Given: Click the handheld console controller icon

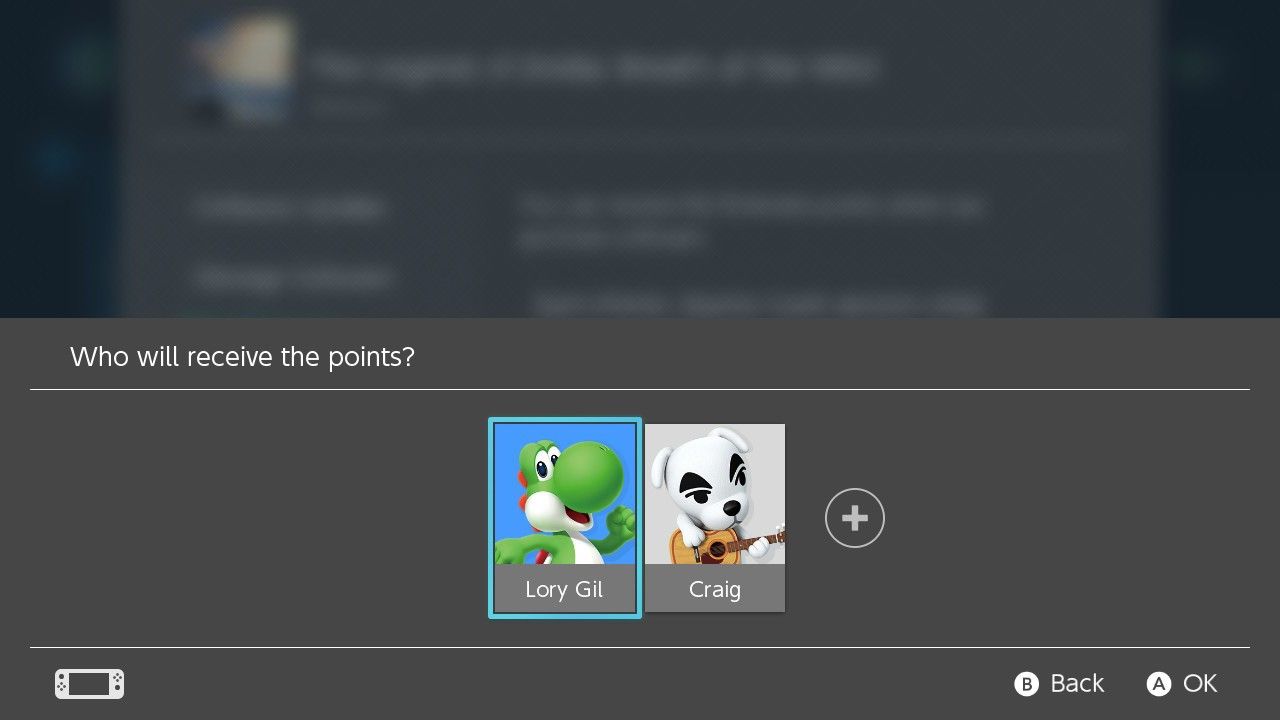Looking at the screenshot, I should pos(89,684).
